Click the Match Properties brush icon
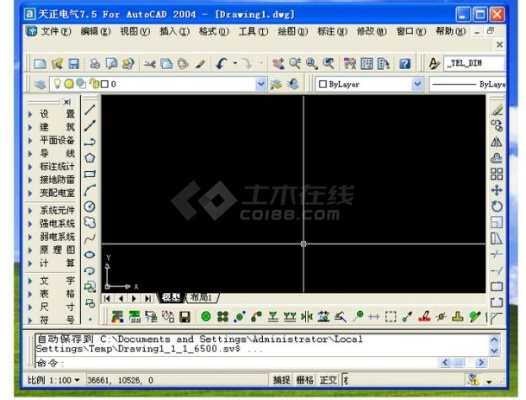The height and width of the screenshot is (400, 526). coord(201,63)
